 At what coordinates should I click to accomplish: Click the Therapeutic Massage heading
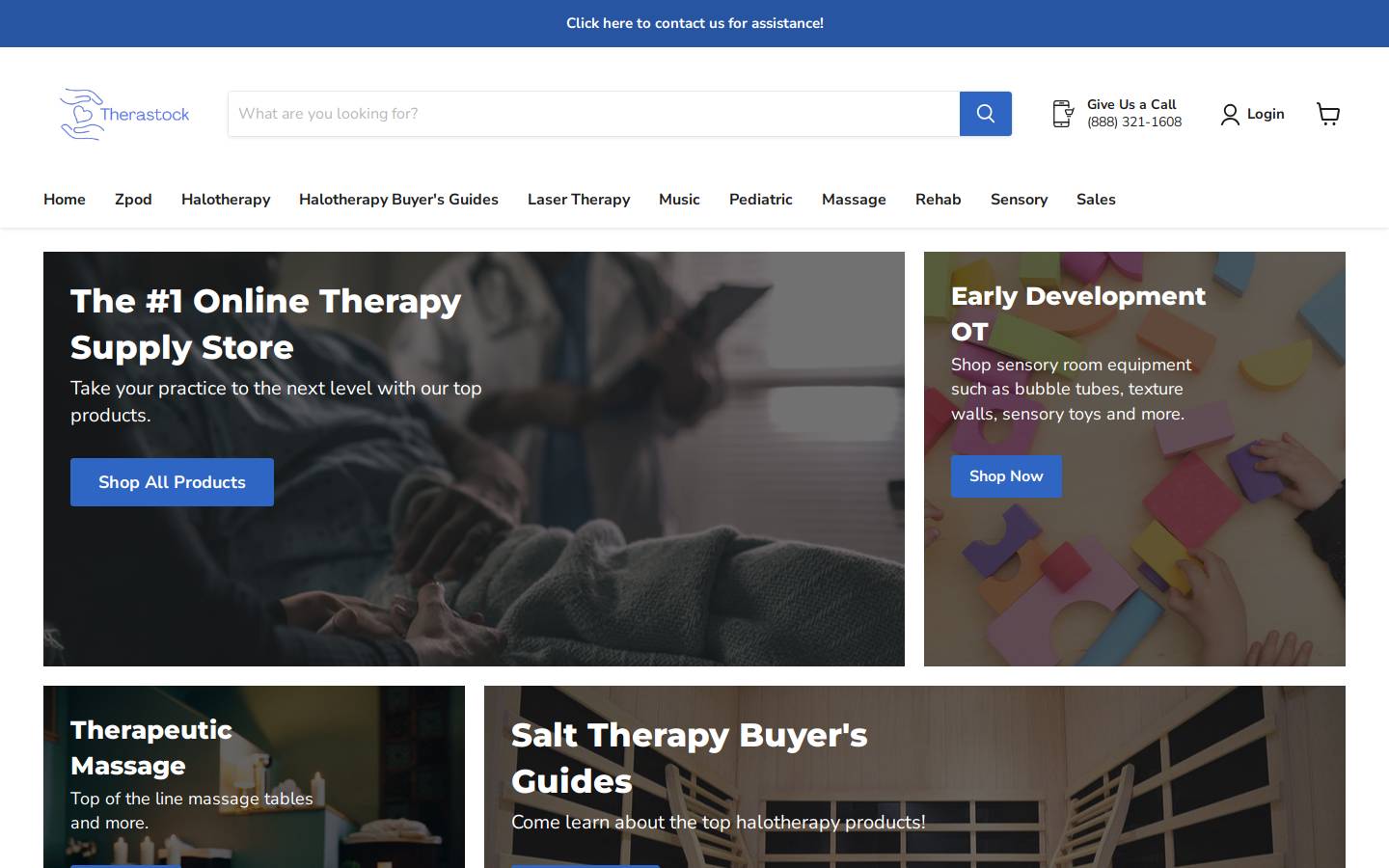coord(151,747)
